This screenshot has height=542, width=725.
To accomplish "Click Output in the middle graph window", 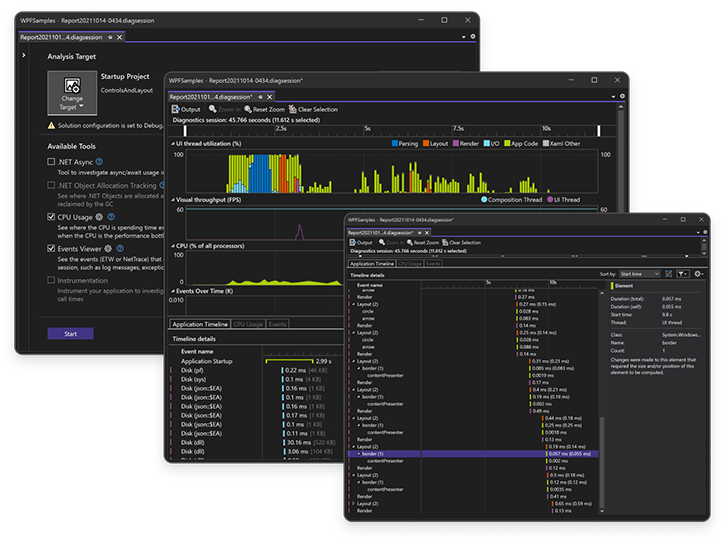I will tap(186, 110).
